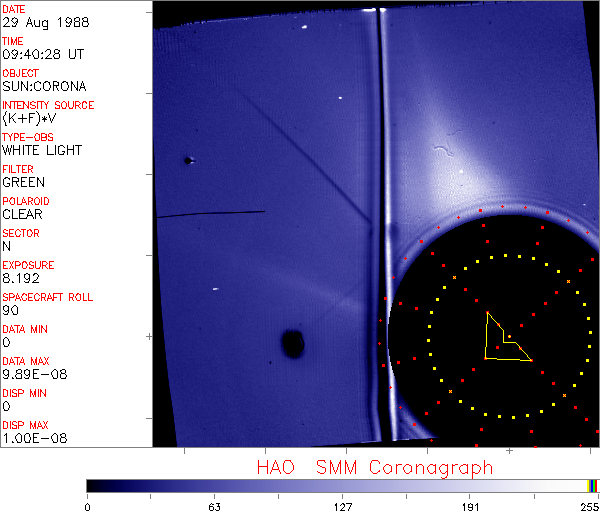Click the HAO SMM Coronagraph title
Screen dimensions: 600x512
pyautogui.click(x=374, y=467)
